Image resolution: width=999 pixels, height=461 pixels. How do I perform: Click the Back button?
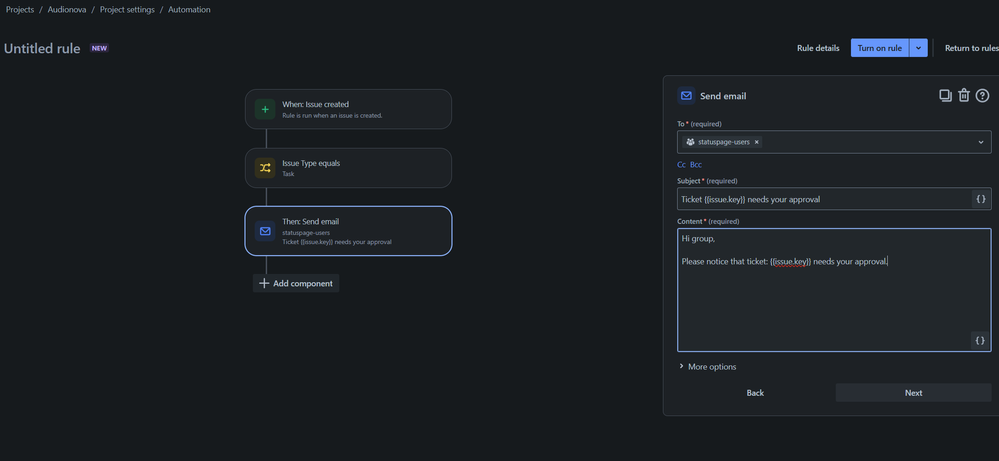click(x=755, y=393)
